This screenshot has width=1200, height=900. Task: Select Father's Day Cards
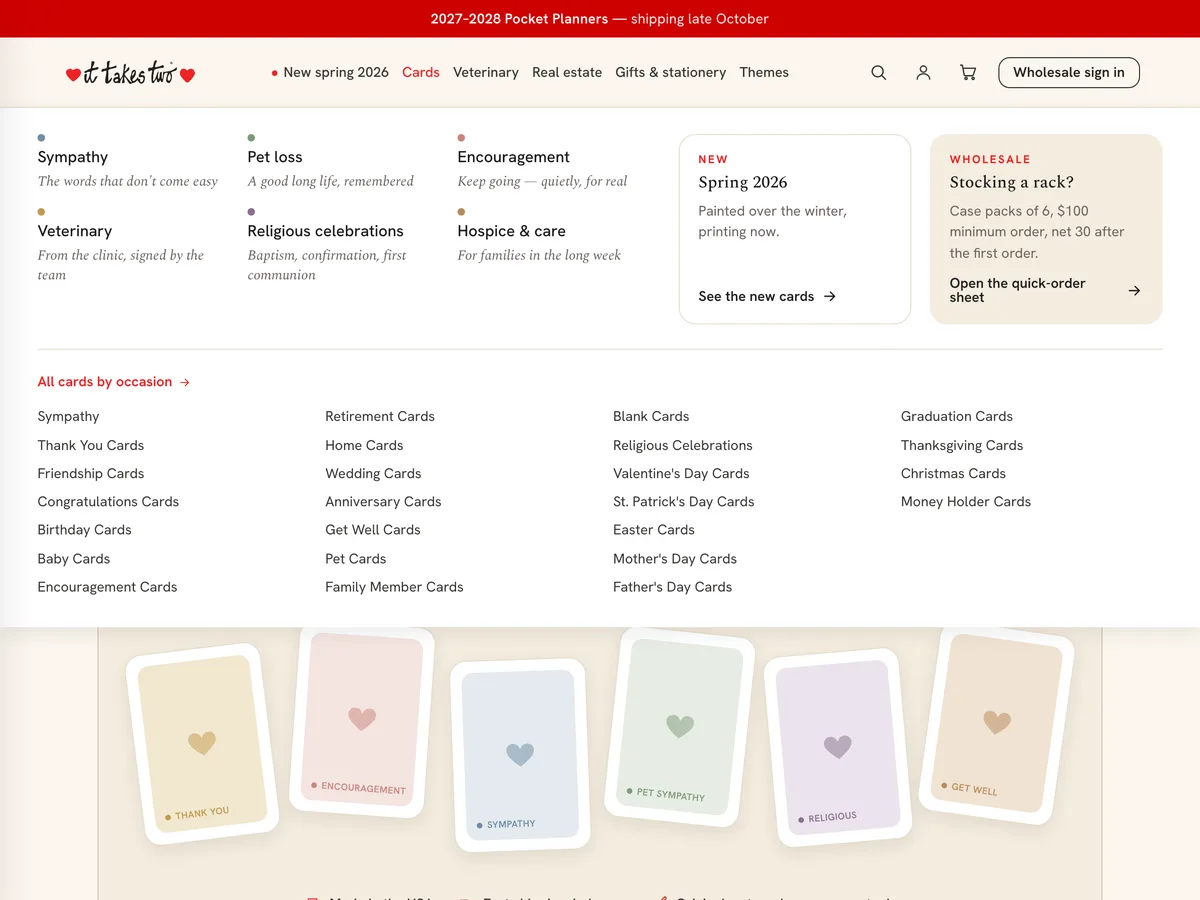[x=673, y=587]
